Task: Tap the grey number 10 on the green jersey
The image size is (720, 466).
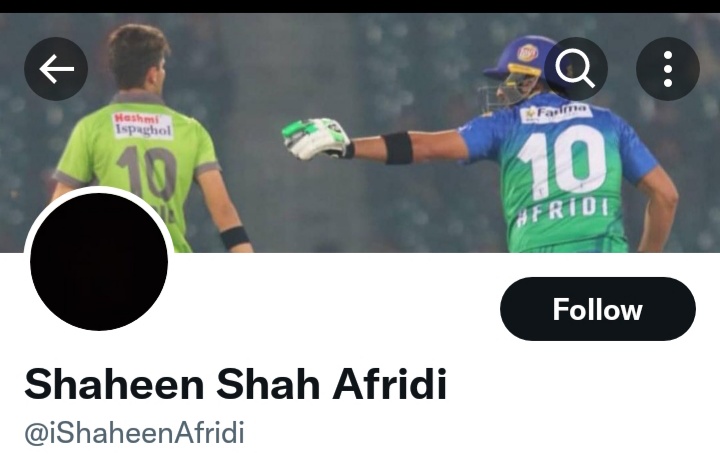Action: click(148, 174)
